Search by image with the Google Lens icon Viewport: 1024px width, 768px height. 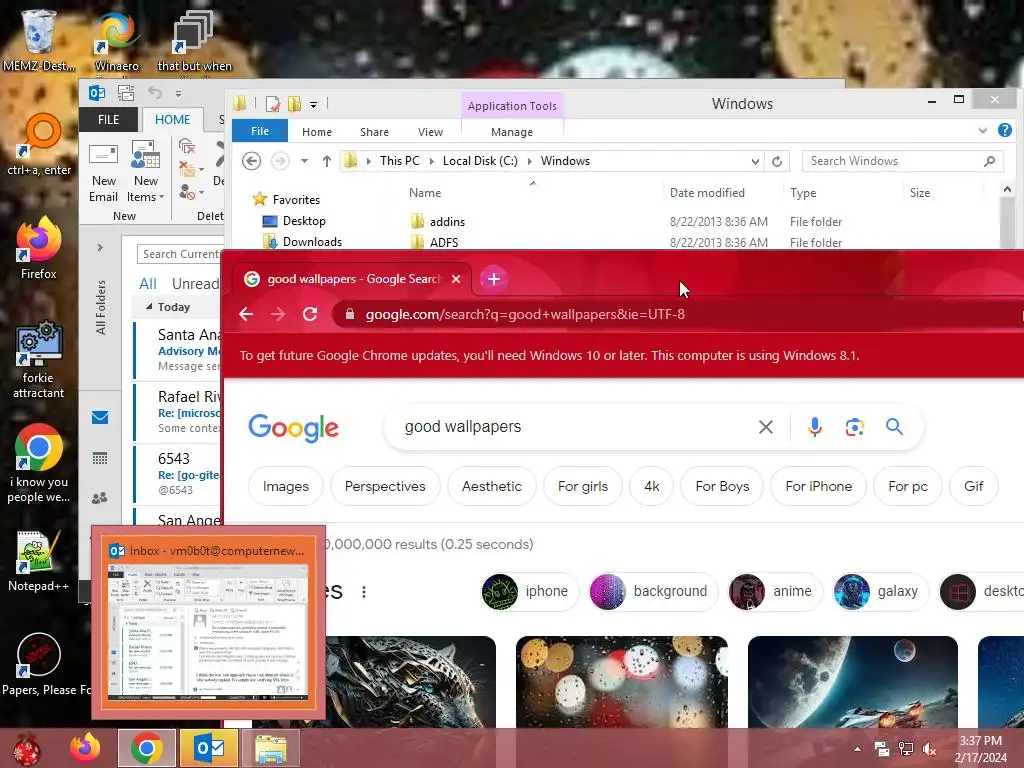pos(854,427)
